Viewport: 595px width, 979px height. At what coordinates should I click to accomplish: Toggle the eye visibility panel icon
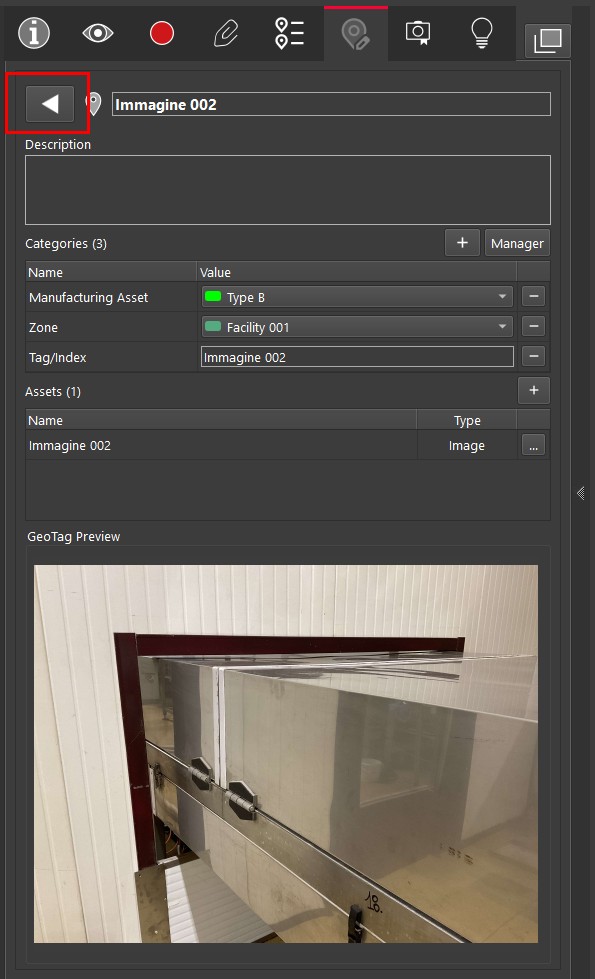tap(98, 33)
